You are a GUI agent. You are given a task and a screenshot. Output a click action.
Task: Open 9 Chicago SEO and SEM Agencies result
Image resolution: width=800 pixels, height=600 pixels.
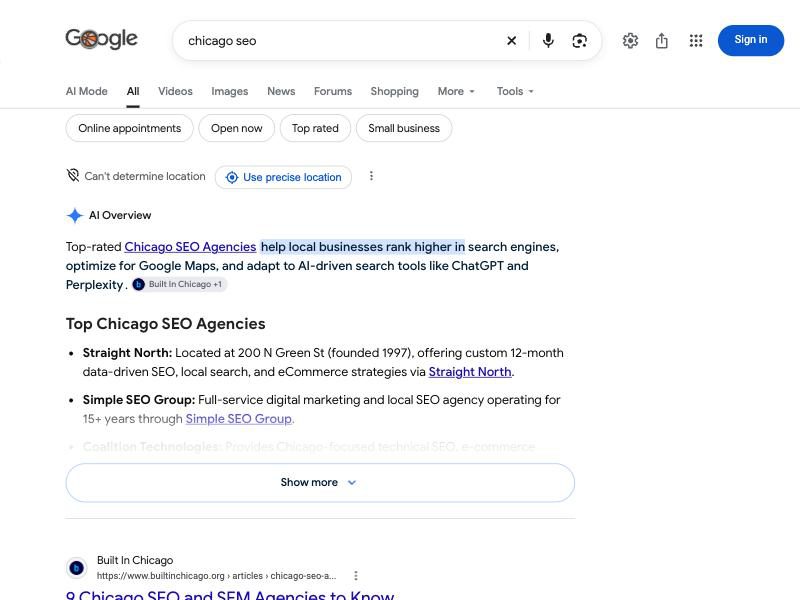(x=230, y=595)
